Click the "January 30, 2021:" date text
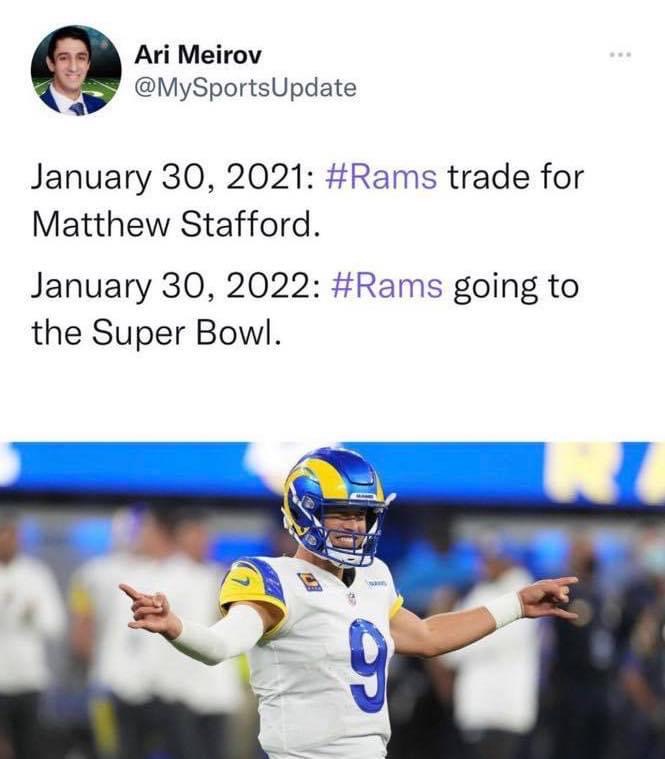The height and width of the screenshot is (759, 665). (173, 178)
